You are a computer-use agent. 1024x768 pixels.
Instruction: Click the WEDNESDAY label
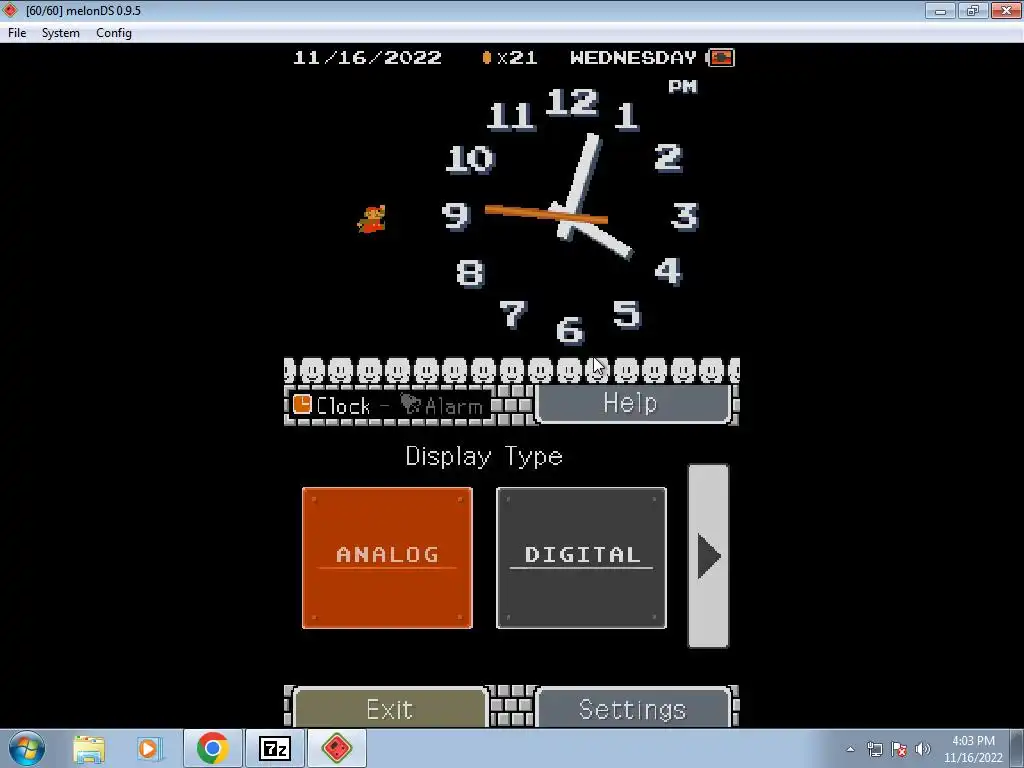[x=633, y=57]
